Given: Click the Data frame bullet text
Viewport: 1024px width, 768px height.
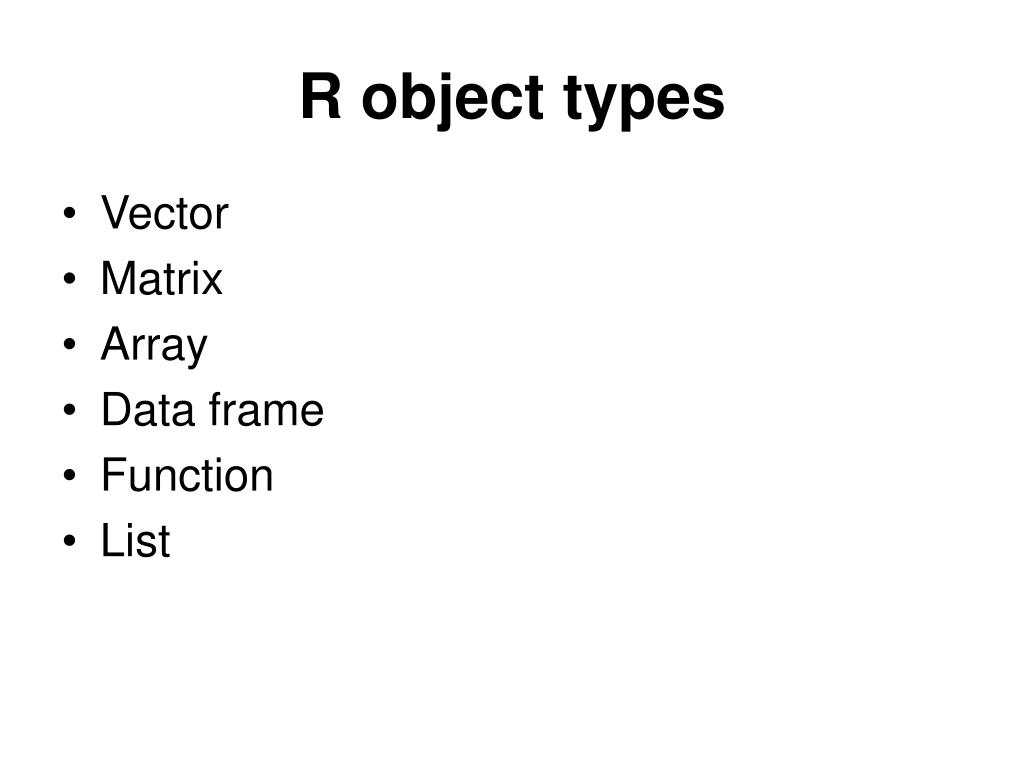Looking at the screenshot, I should (x=212, y=409).
